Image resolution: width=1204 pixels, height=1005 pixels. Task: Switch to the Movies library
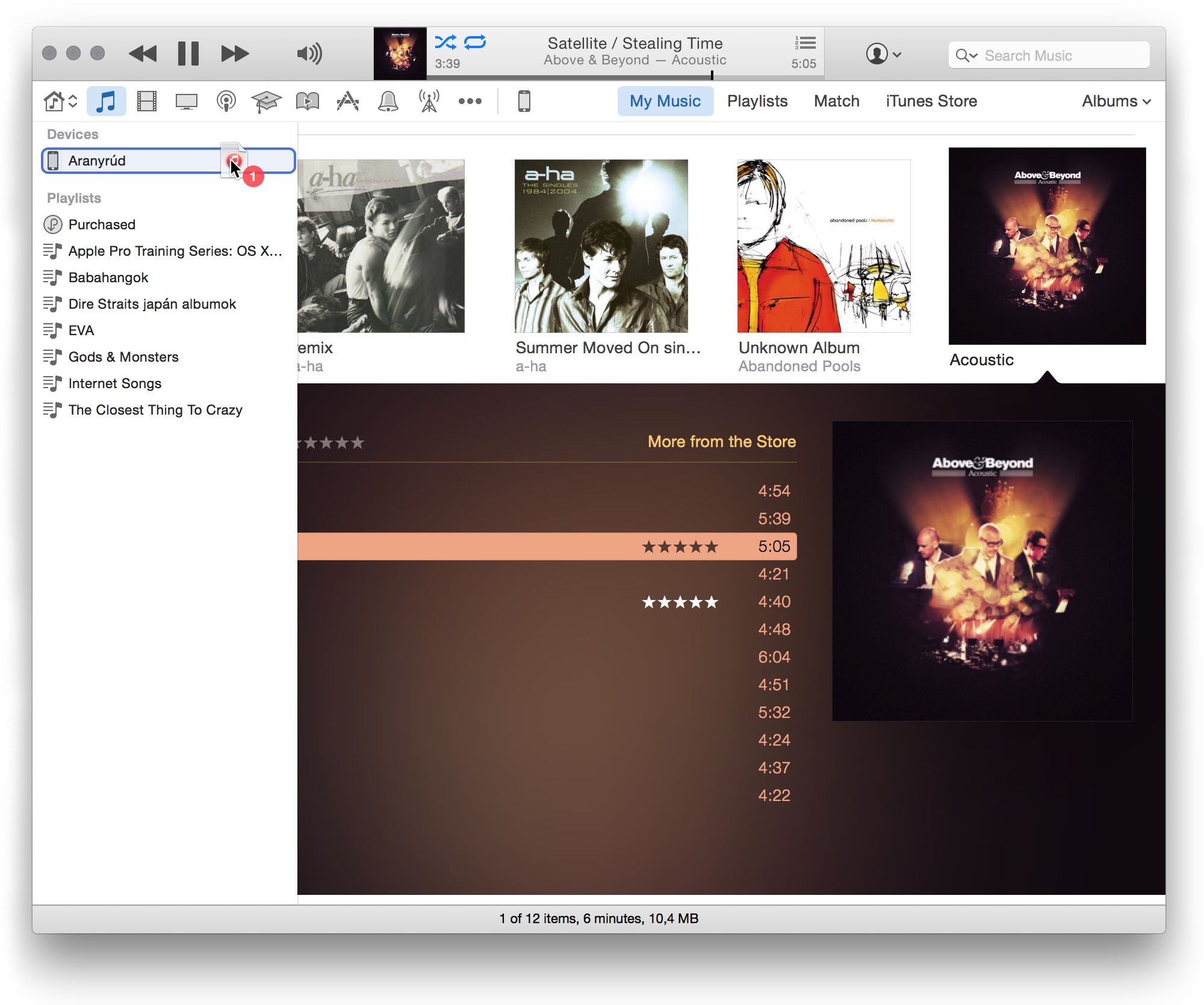click(x=147, y=101)
